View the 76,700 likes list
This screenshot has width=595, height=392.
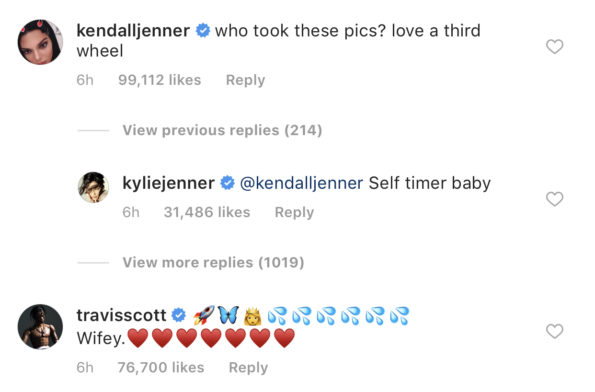[161, 367]
